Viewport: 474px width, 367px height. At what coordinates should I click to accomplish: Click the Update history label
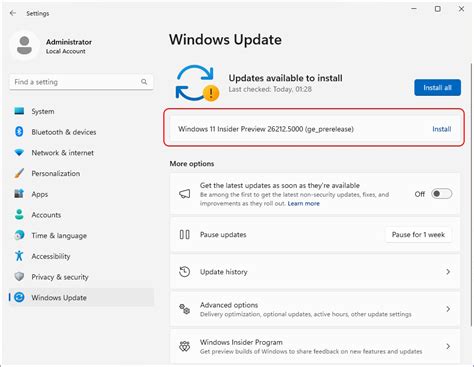click(x=224, y=272)
